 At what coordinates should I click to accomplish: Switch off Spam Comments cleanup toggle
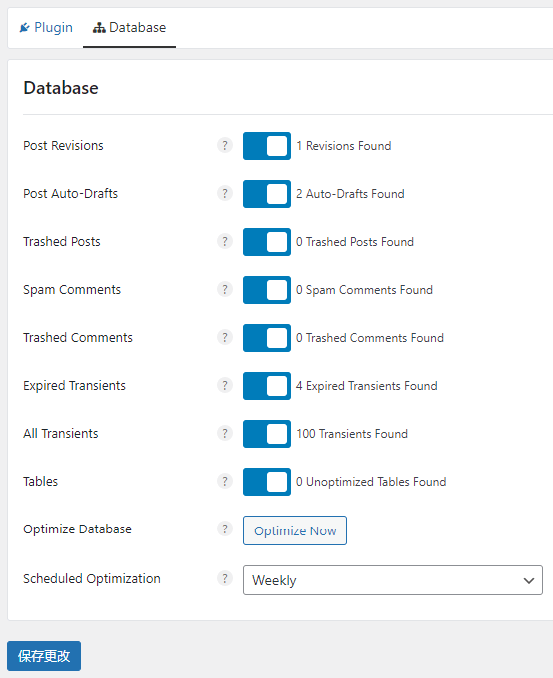pyautogui.click(x=267, y=290)
